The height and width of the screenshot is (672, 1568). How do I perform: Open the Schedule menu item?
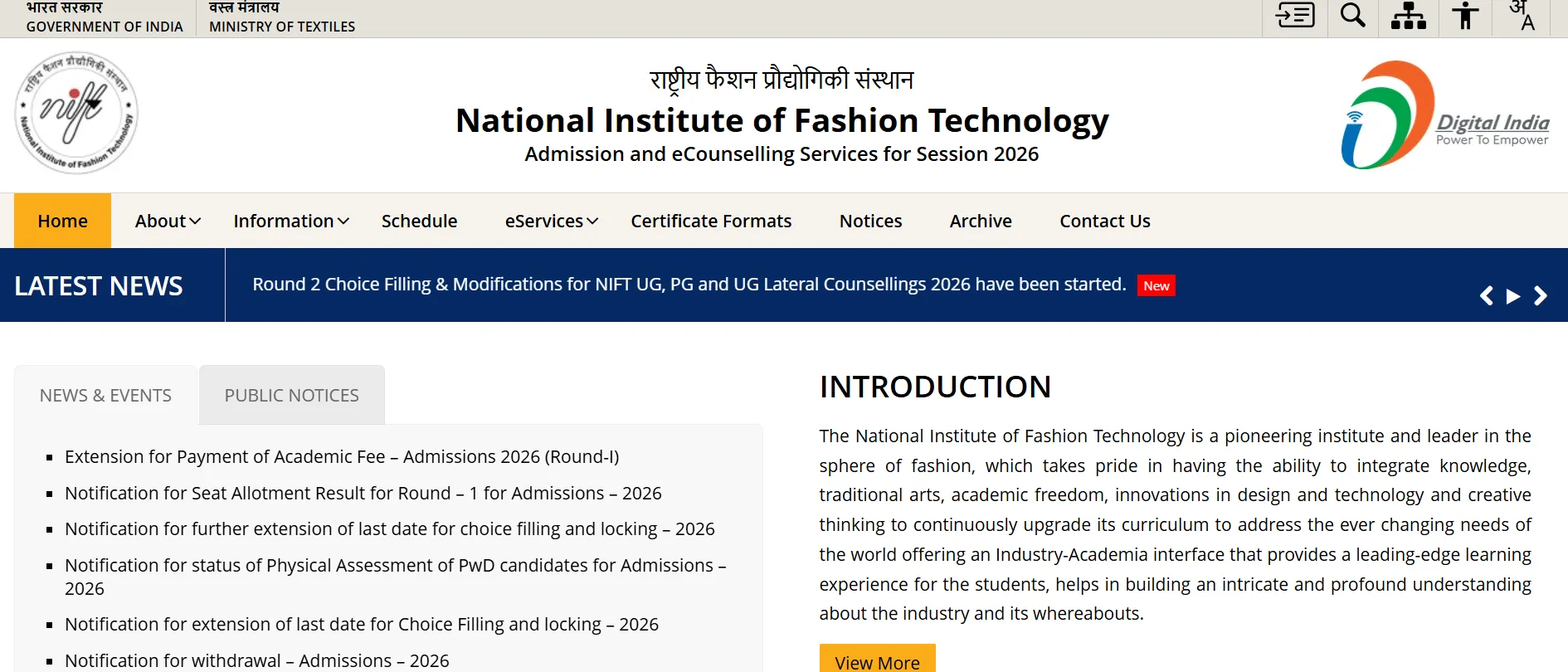[419, 221]
